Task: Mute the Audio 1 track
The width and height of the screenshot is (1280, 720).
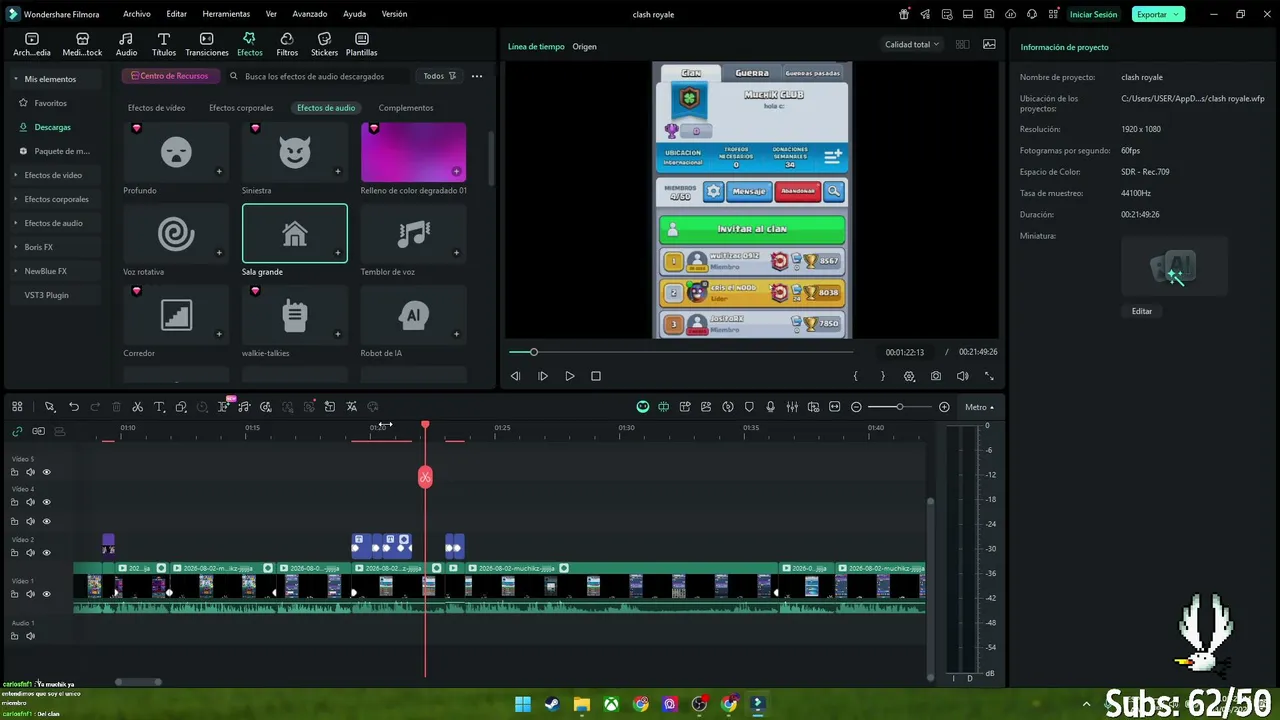Action: pos(30,636)
